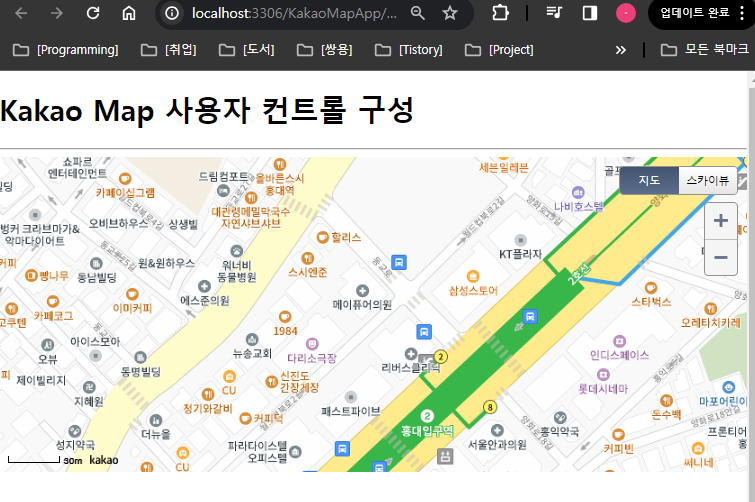
Task: Click the localhost address bar URL
Action: click(x=294, y=13)
